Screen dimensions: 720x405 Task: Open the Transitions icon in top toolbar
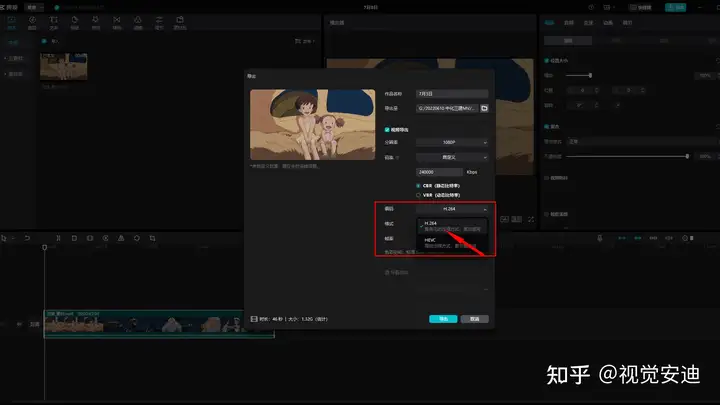117,22
